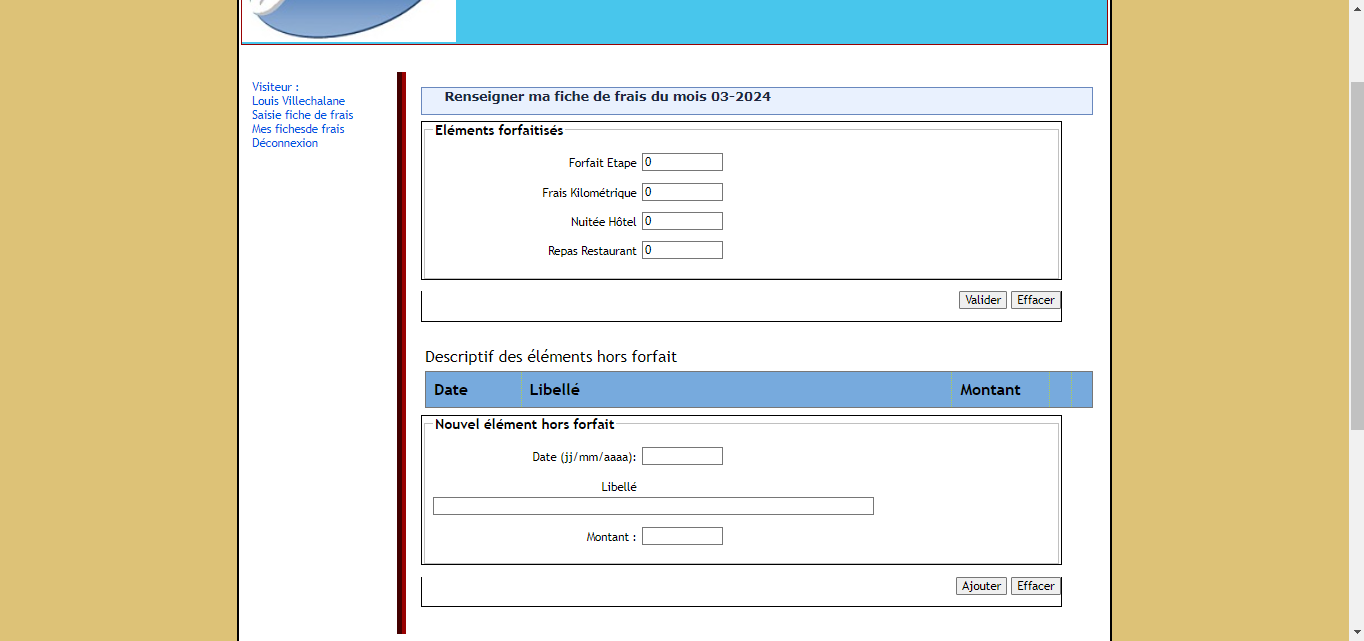This screenshot has width=1364, height=641.
Task: Click the wide Libellé text field
Action: click(x=653, y=506)
